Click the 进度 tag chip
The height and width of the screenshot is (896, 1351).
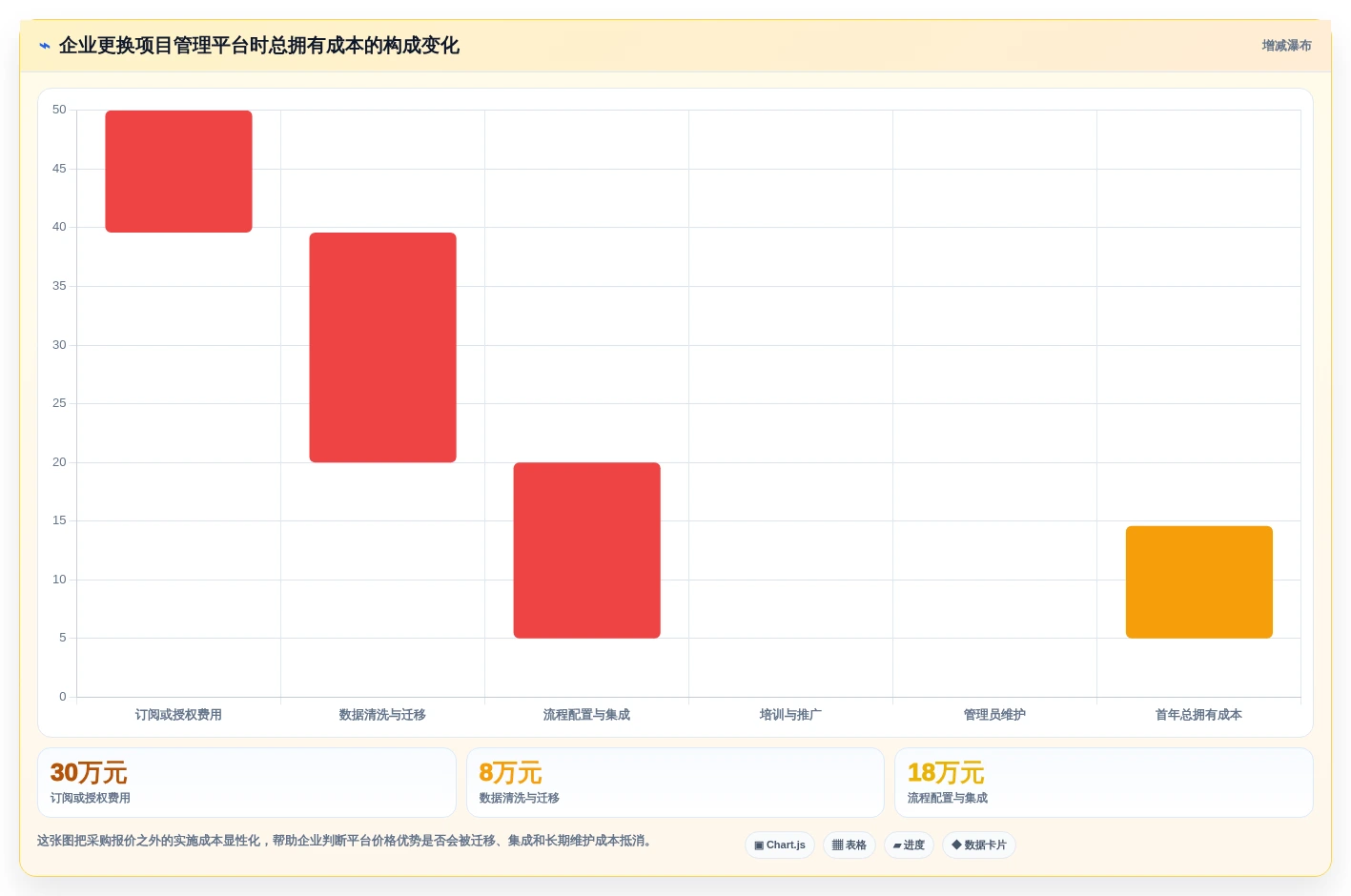(909, 845)
